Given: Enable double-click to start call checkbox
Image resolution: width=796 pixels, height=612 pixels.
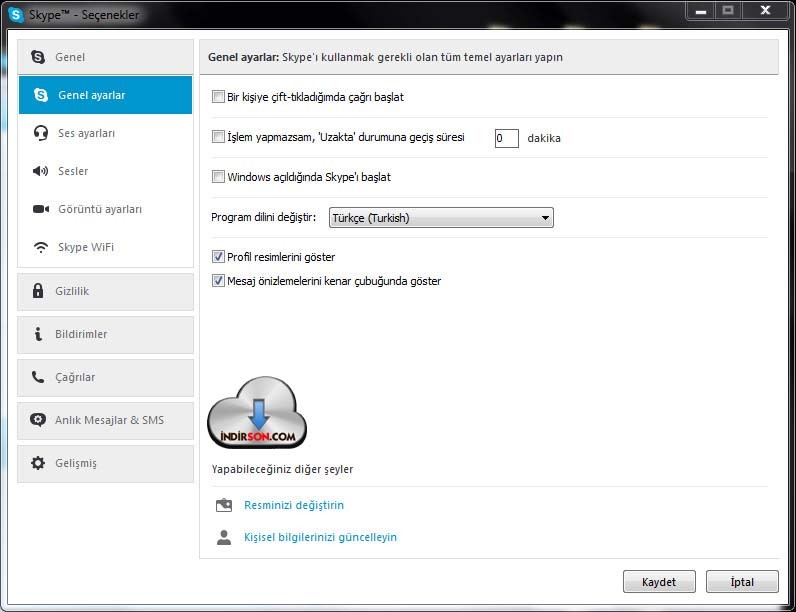Looking at the screenshot, I should click(218, 96).
